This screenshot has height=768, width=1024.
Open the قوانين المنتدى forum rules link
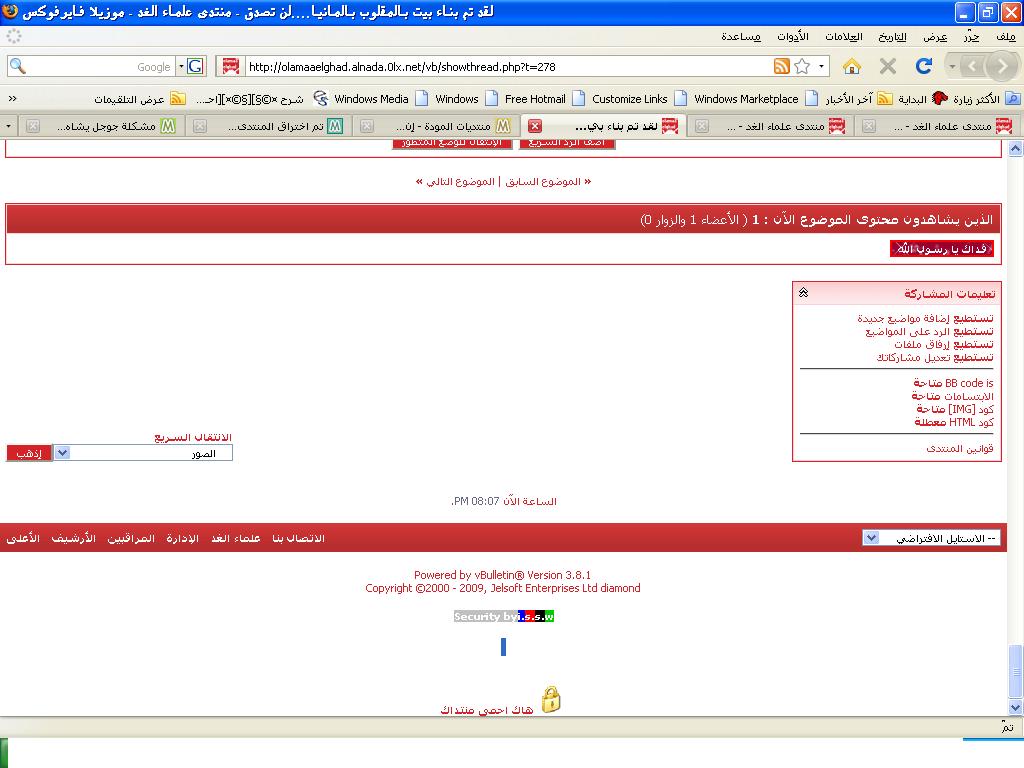click(x=959, y=448)
